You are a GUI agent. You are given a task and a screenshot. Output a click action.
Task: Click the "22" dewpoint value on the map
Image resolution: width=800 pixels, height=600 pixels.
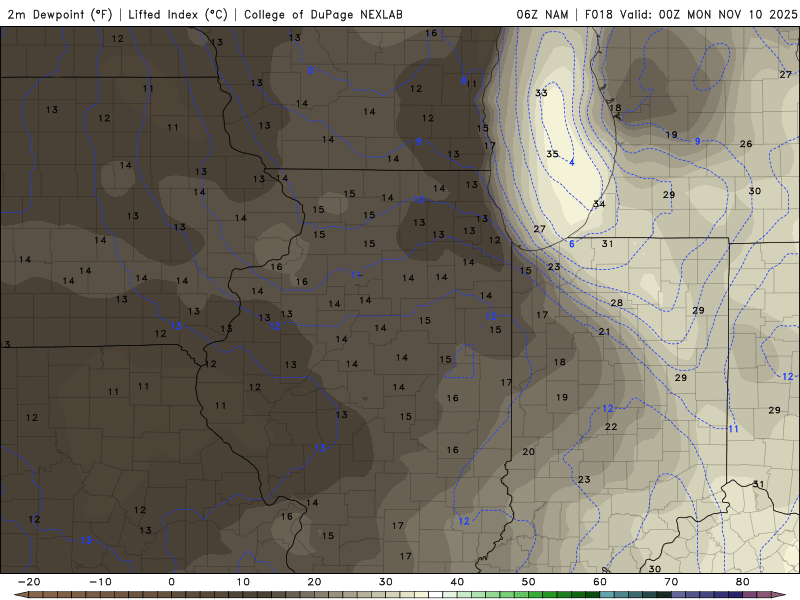coord(611,427)
